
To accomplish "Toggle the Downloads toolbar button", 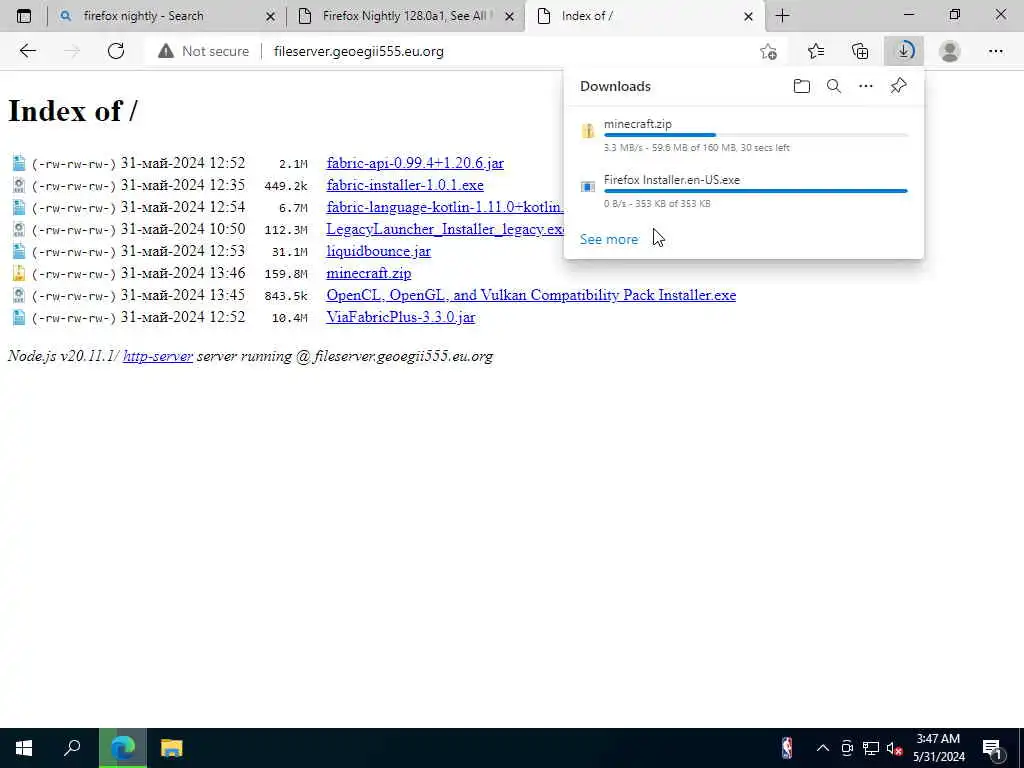I will (x=904, y=51).
